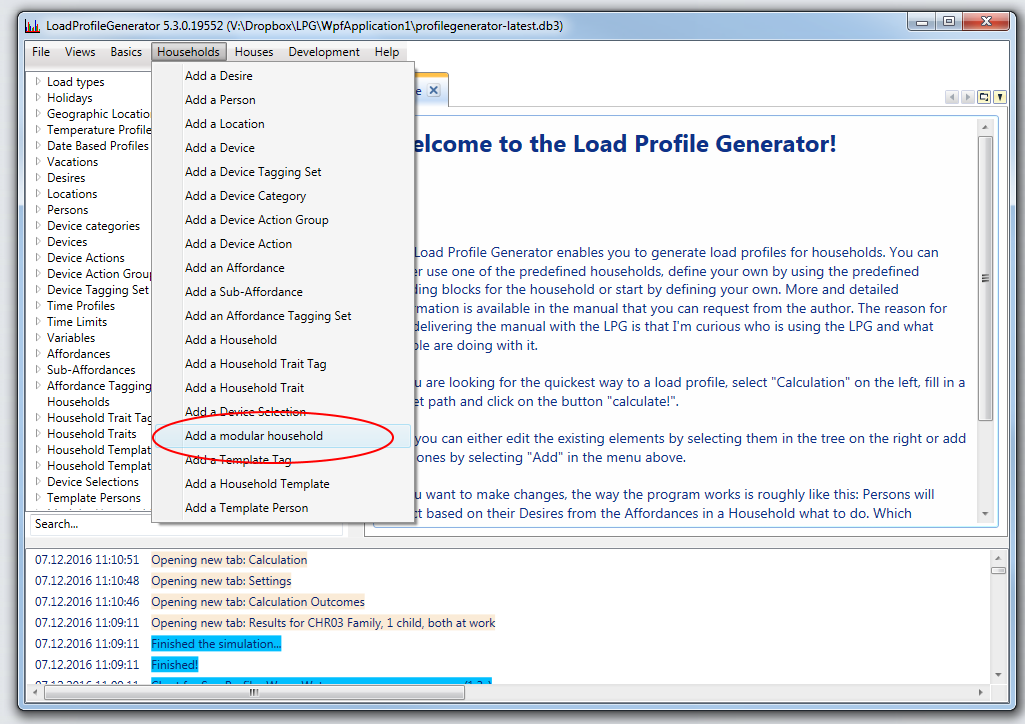Open the Help menu
Screen dimensions: 1025x724
click(x=386, y=52)
